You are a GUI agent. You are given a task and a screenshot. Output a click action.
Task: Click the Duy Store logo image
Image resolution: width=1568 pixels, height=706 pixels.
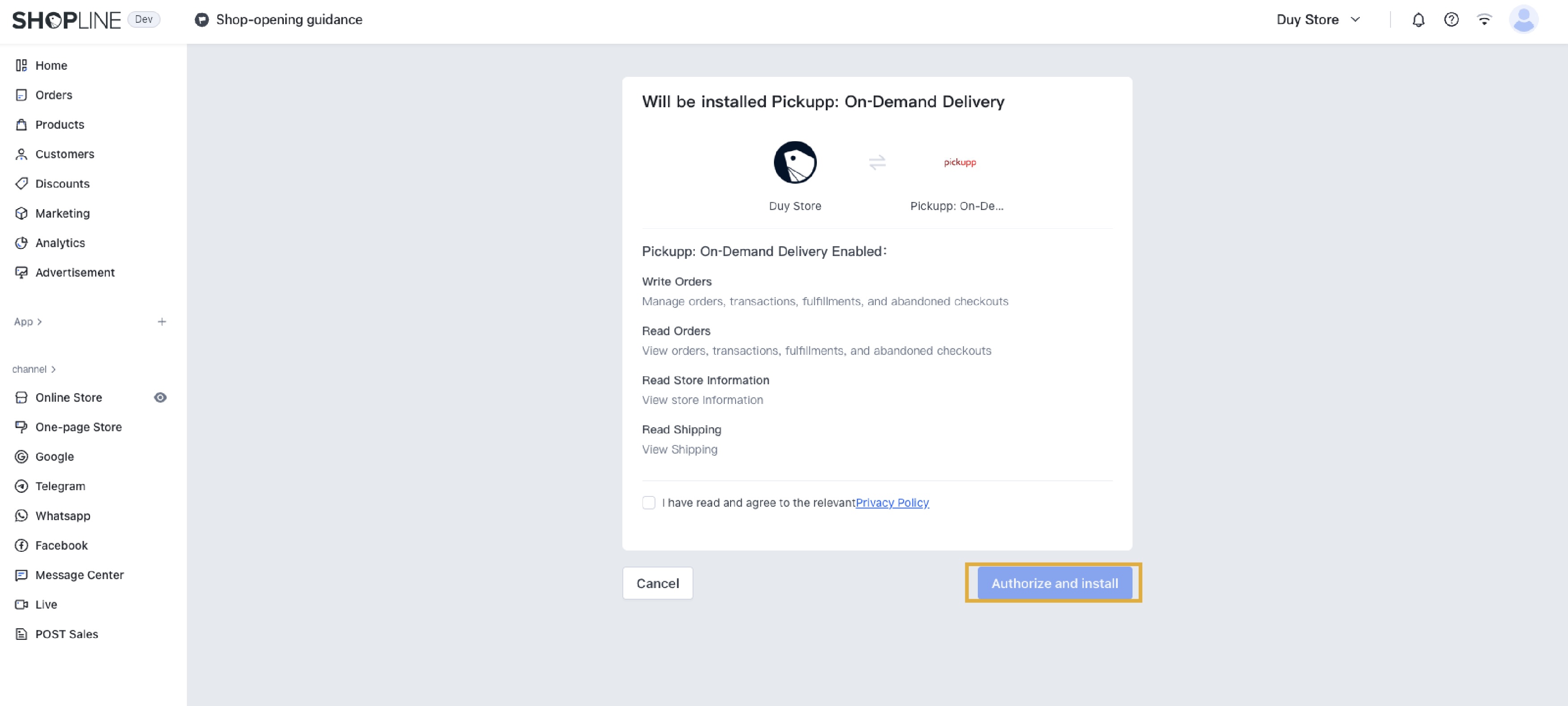(x=795, y=162)
